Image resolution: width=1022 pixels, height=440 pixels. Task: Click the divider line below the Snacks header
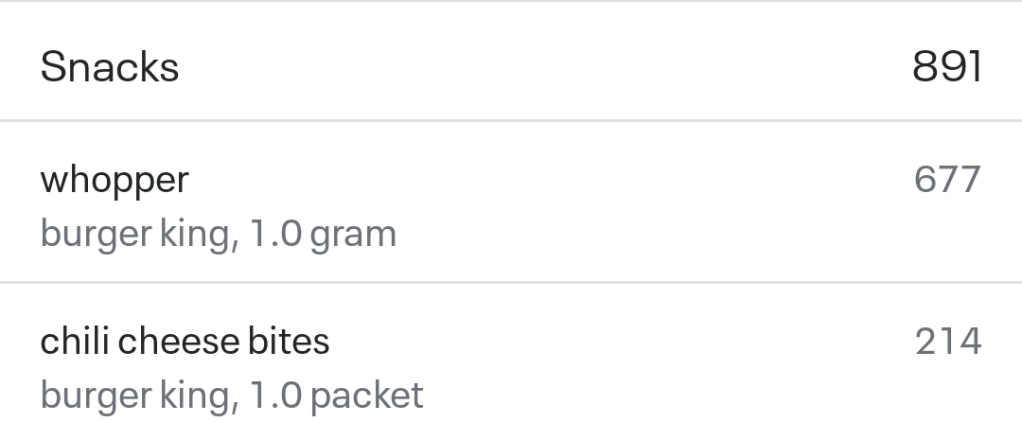pos(510,121)
